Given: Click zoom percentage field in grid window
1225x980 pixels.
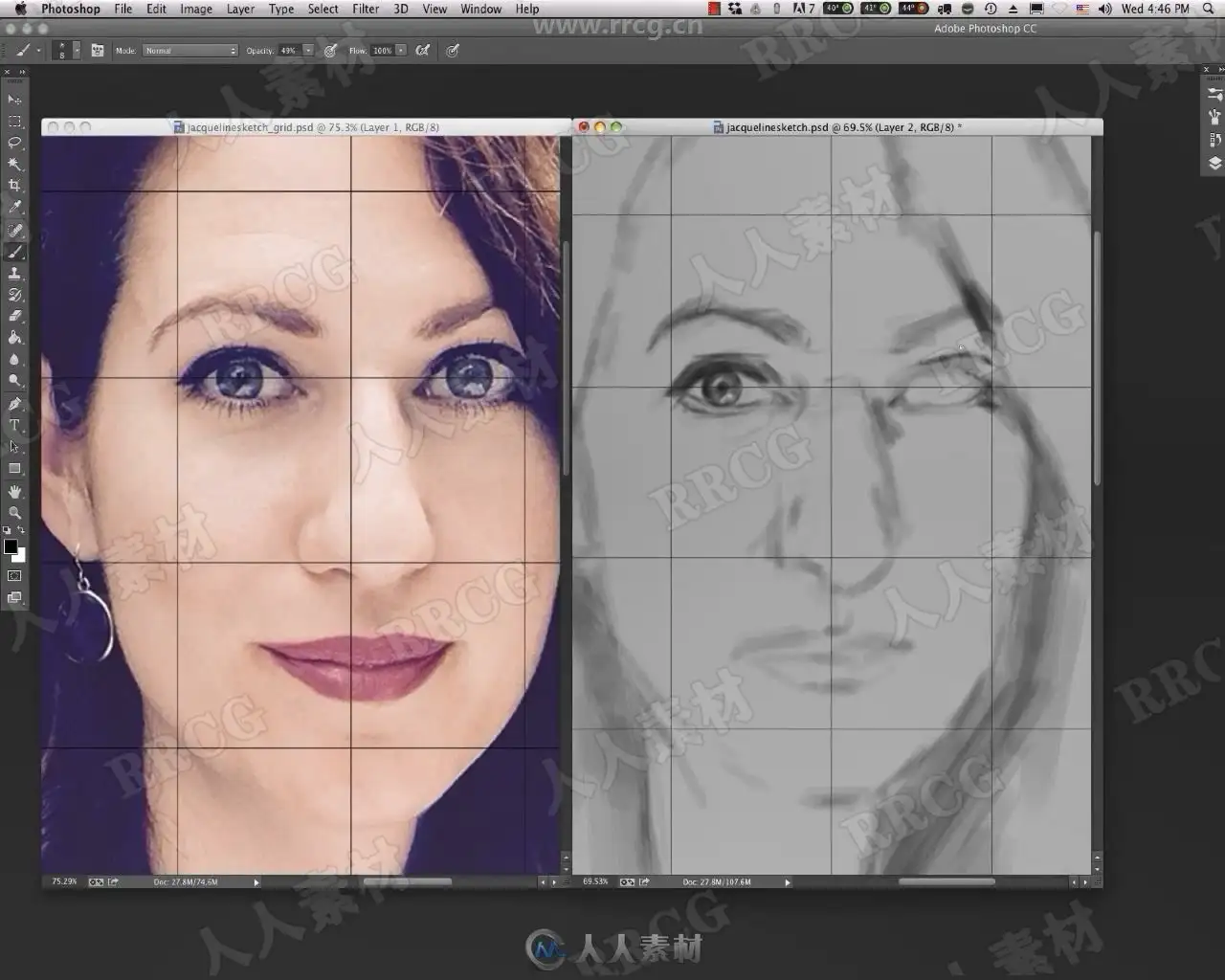Looking at the screenshot, I should (x=64, y=882).
